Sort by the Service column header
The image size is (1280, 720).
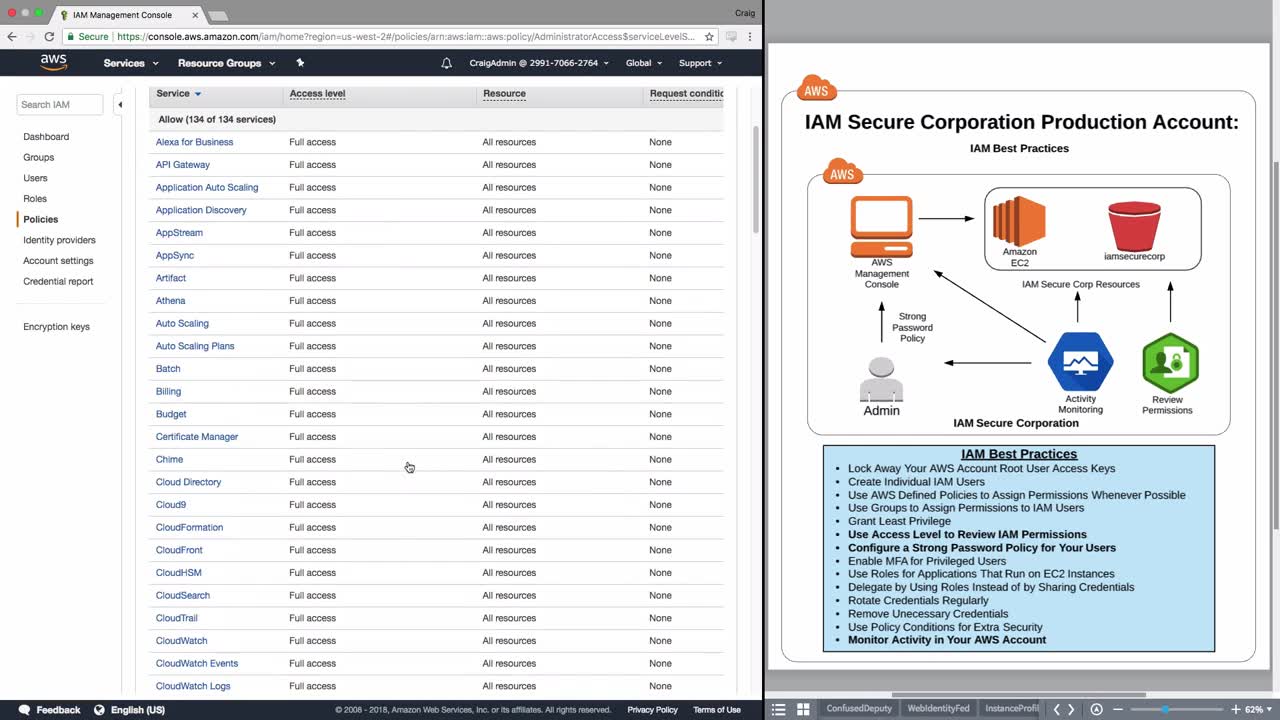179,94
